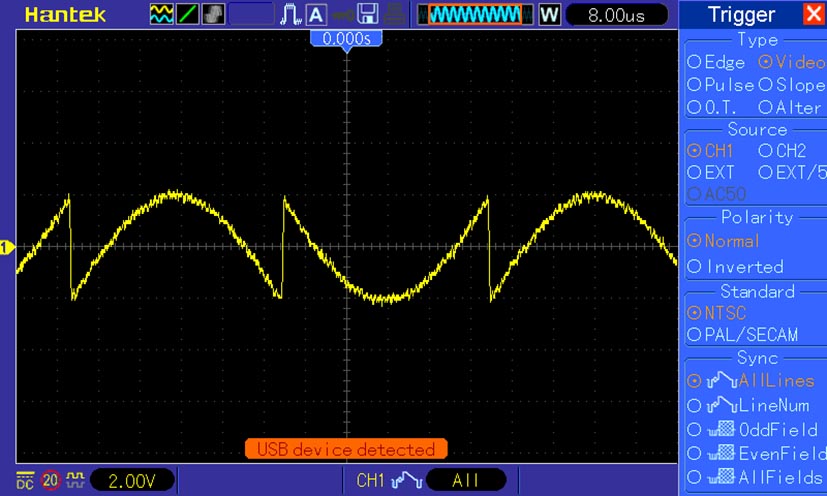Click the green diagonal line icon
This screenshot has width=827, height=496.
(x=187, y=14)
